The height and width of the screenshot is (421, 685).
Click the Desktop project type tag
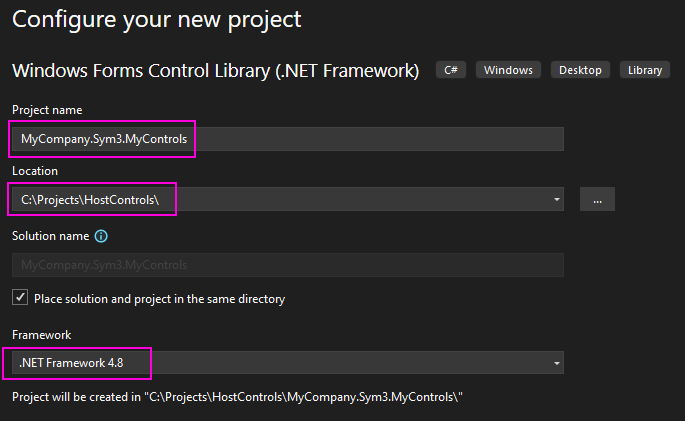(580, 70)
